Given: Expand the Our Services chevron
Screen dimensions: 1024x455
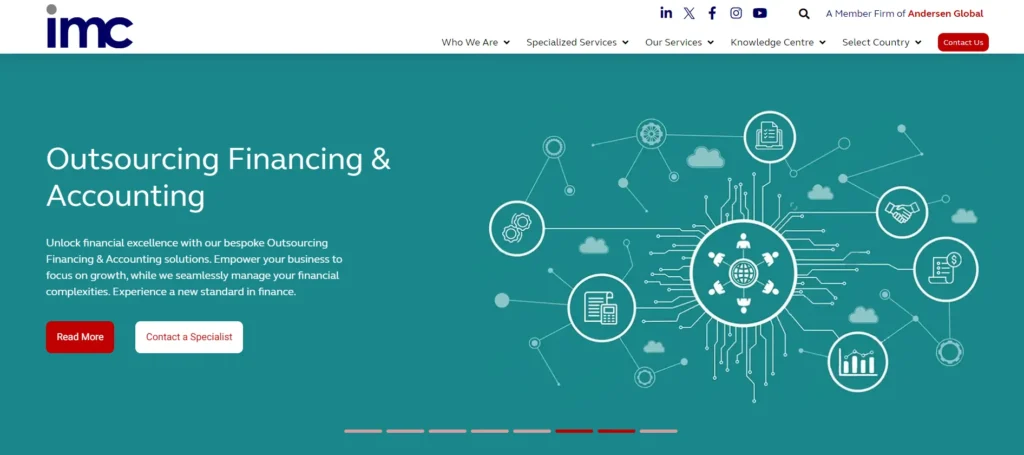Looking at the screenshot, I should (x=711, y=42).
